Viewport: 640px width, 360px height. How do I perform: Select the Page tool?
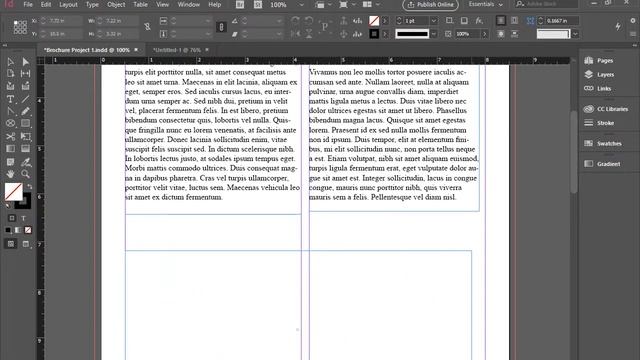pos(10,74)
